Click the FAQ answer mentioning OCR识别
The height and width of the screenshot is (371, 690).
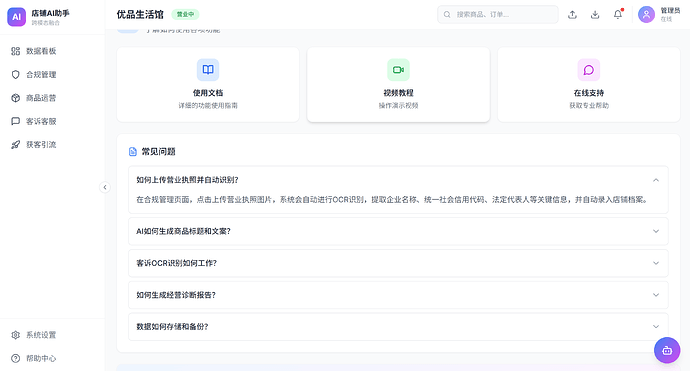point(393,200)
